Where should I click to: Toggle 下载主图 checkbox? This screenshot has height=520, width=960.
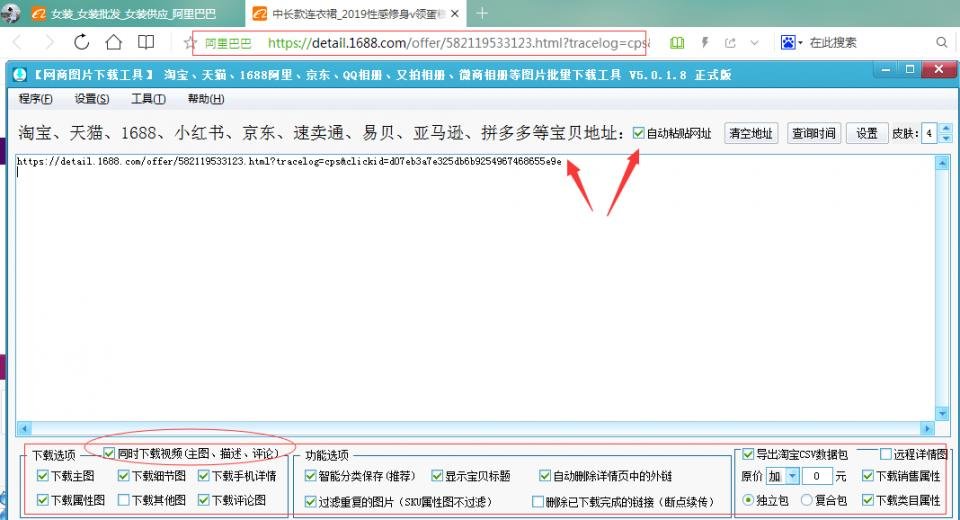pos(42,475)
